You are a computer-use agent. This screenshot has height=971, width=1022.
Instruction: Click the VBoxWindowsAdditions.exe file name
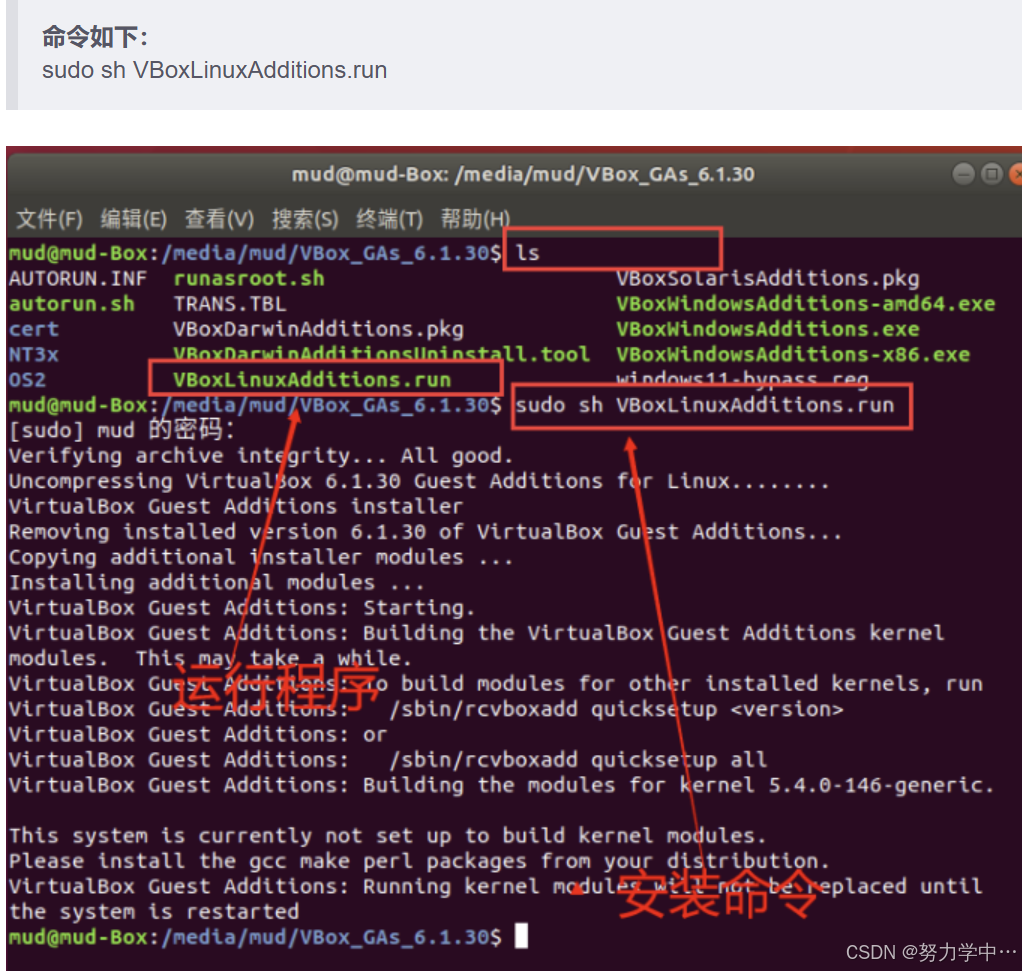[768, 329]
